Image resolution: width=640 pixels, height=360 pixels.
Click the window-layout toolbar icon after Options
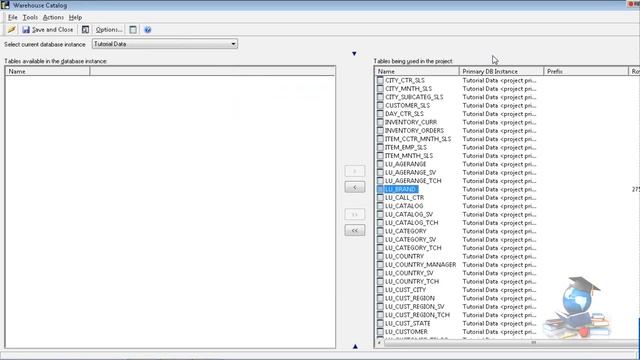click(133, 29)
